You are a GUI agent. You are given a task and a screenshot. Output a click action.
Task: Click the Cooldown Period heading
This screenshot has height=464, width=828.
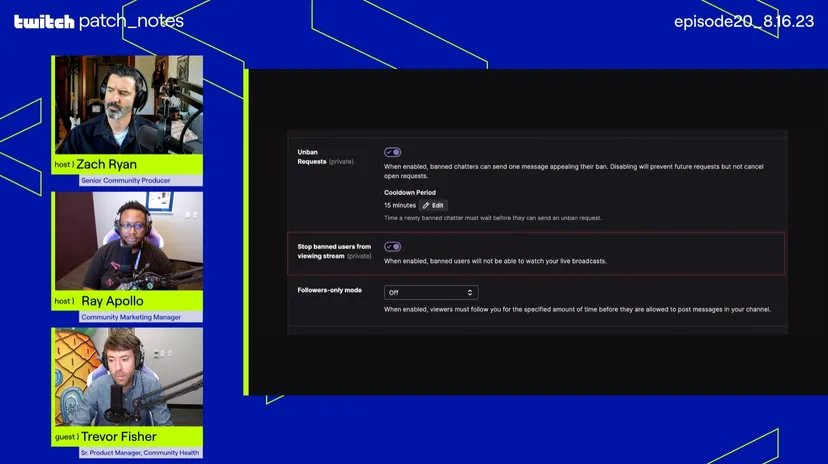(410, 192)
